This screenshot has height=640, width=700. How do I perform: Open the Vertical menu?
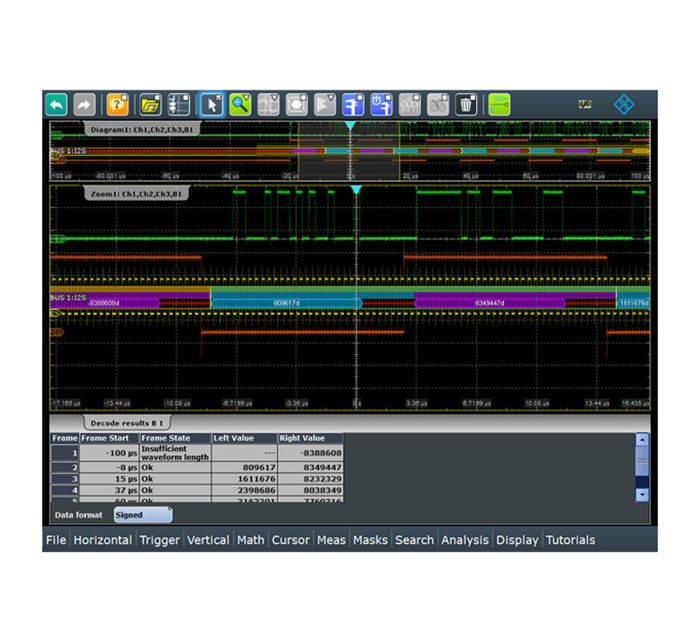pyautogui.click(x=208, y=540)
